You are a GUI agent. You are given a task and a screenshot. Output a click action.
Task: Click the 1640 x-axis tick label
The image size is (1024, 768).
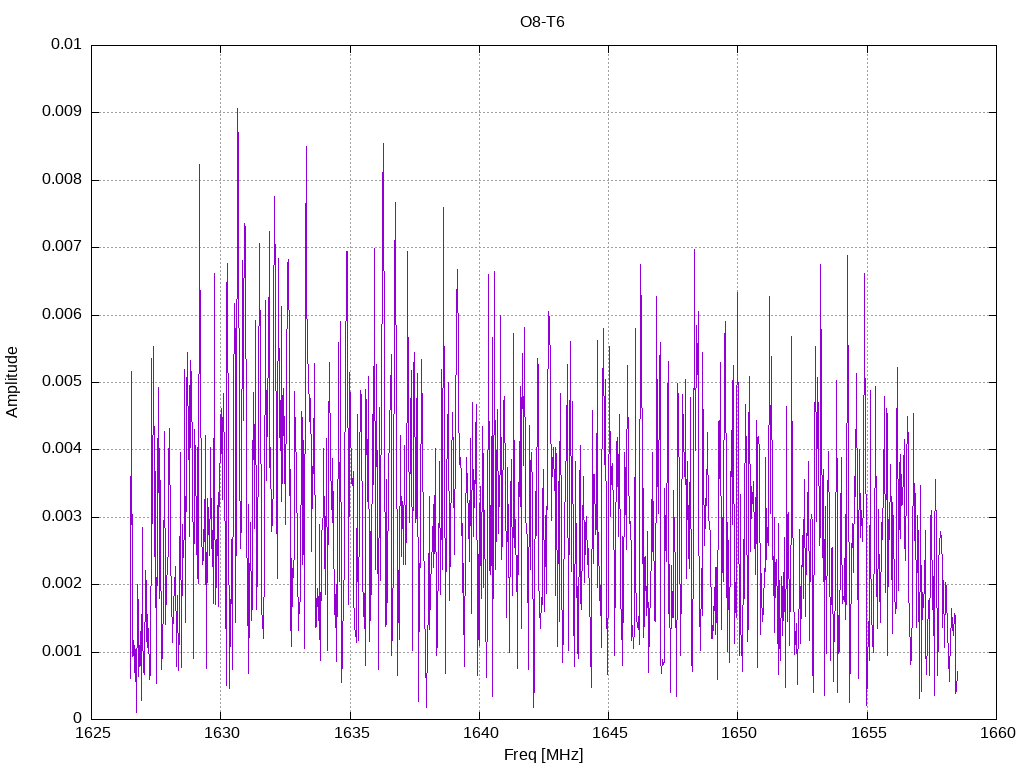coord(480,733)
